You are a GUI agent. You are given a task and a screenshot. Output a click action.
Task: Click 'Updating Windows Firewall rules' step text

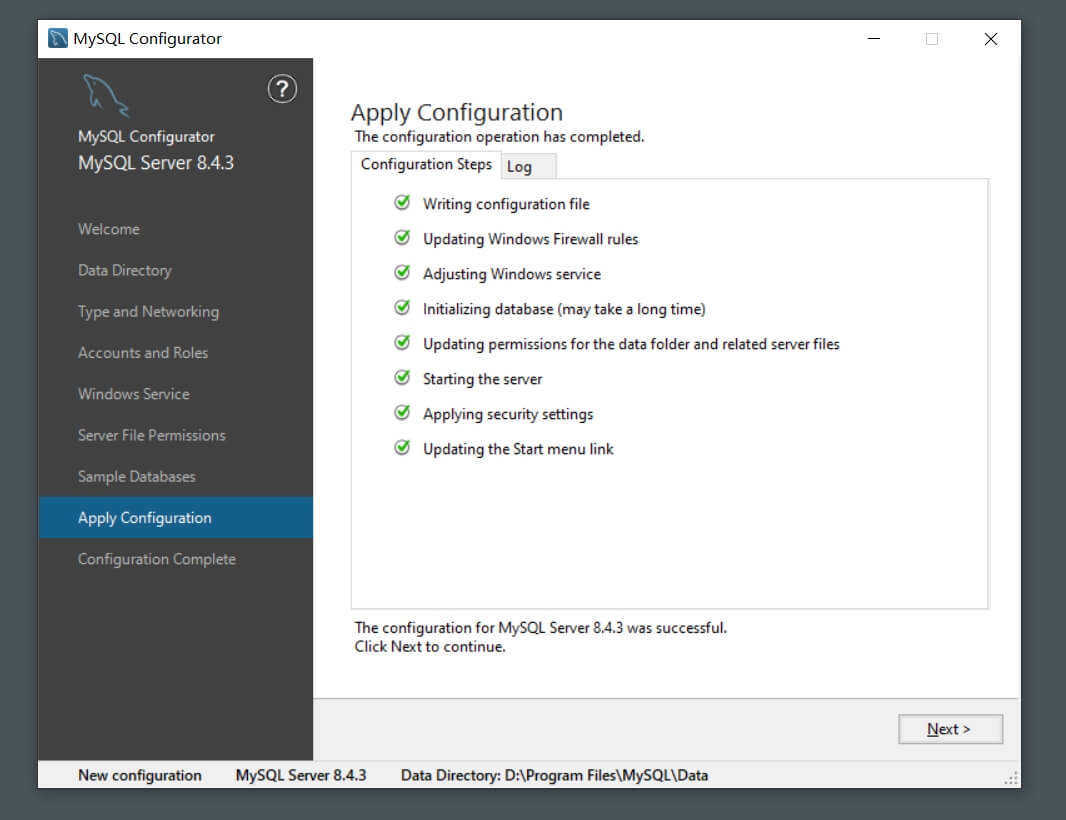pos(530,239)
